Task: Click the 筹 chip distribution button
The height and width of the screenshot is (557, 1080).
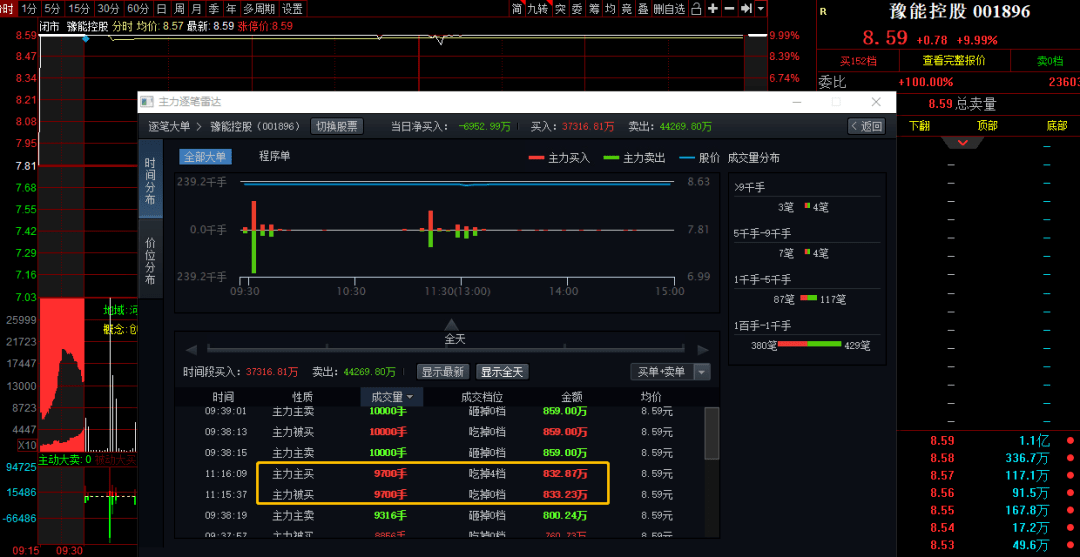Action: 593,9
